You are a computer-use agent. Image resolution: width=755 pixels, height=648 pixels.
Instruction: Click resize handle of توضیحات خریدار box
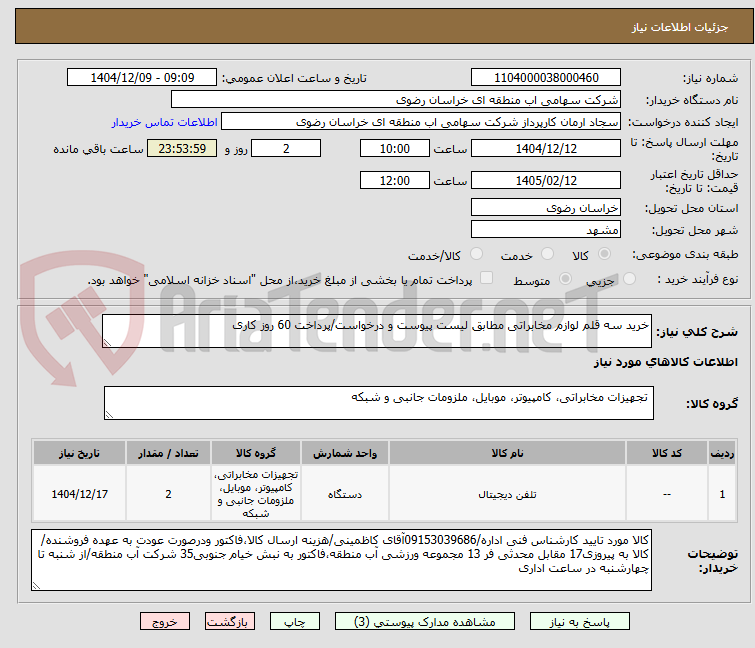pyautogui.click(x=37, y=585)
